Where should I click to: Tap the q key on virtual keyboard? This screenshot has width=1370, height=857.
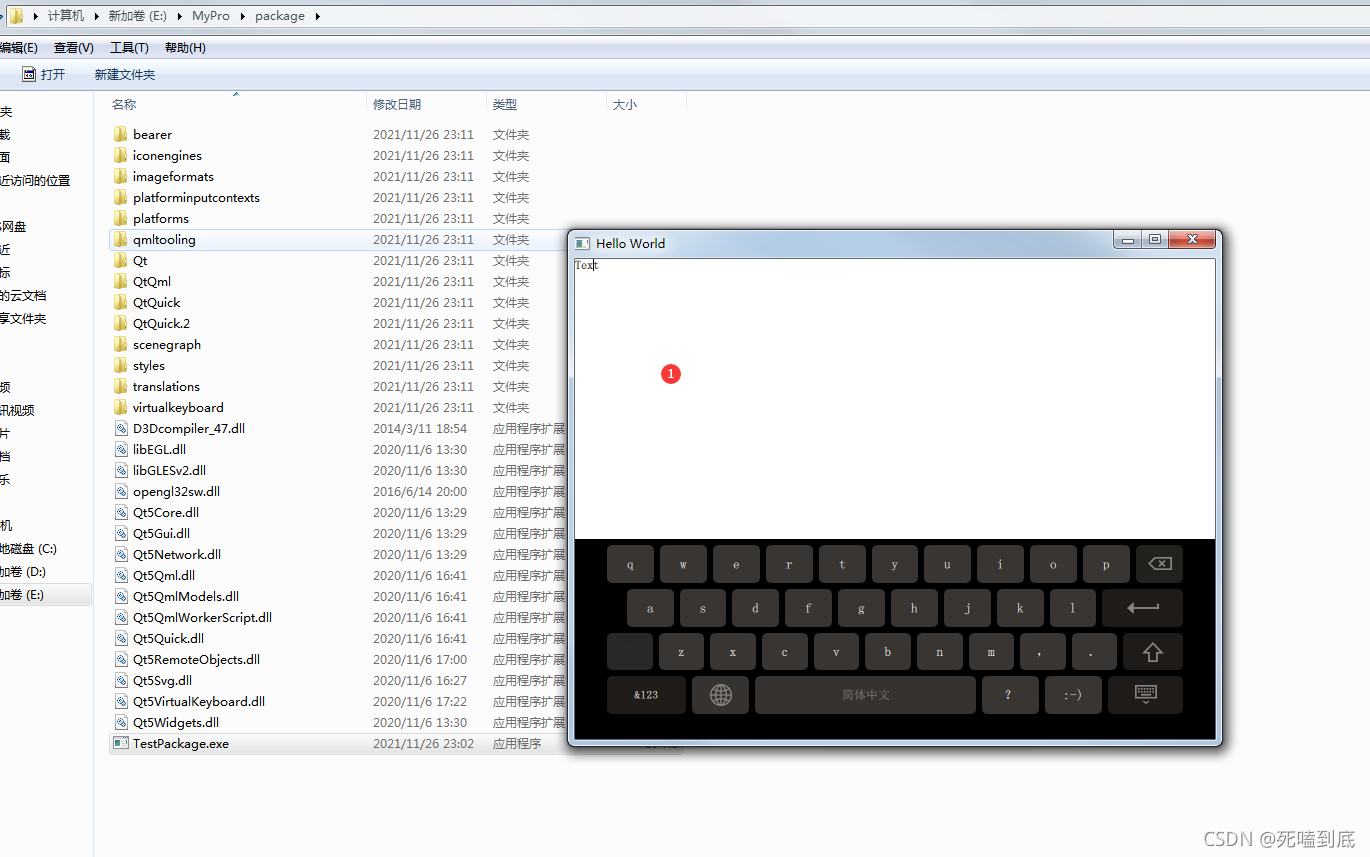630,564
